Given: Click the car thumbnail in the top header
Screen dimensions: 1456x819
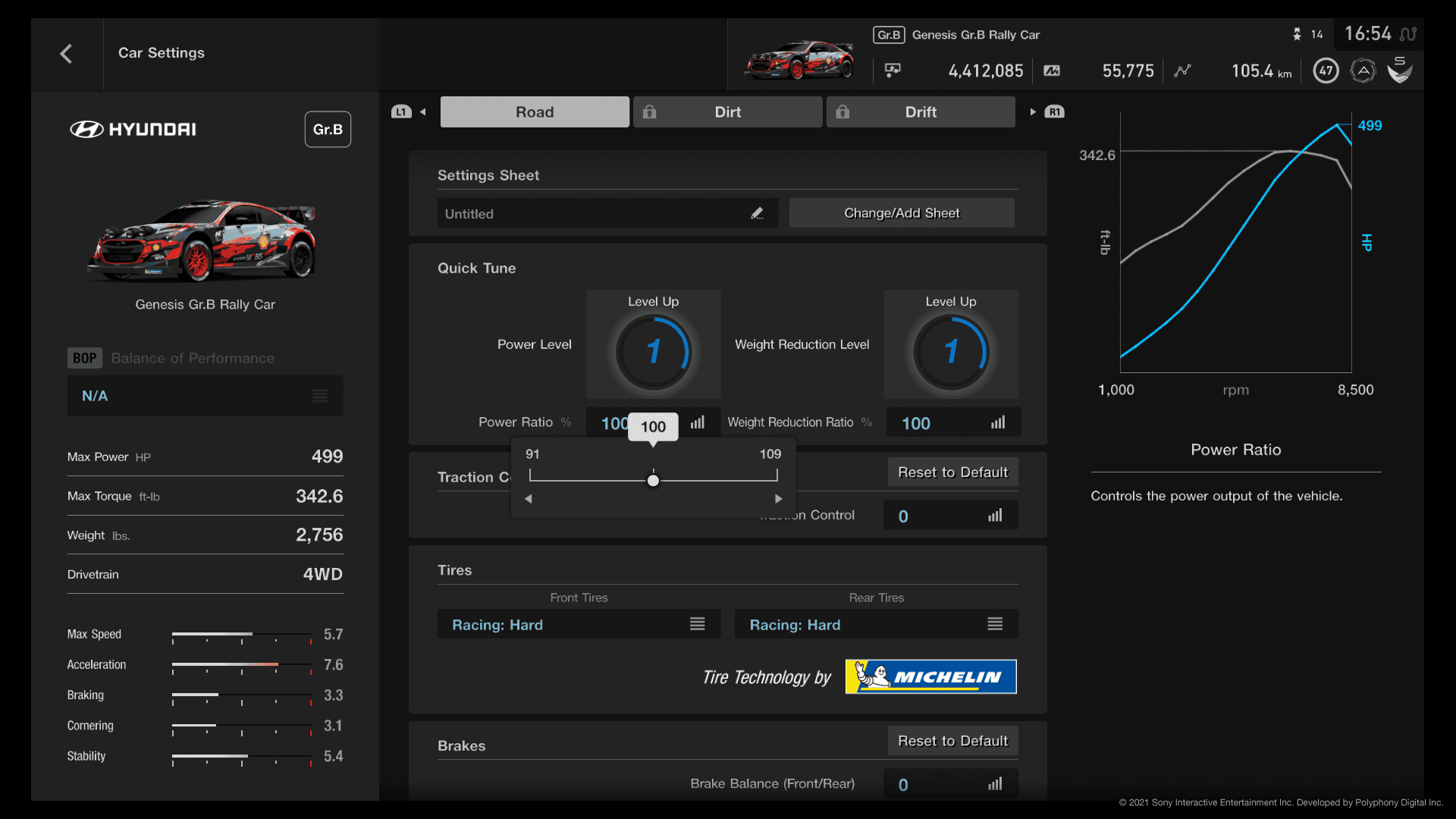Looking at the screenshot, I should (x=799, y=60).
